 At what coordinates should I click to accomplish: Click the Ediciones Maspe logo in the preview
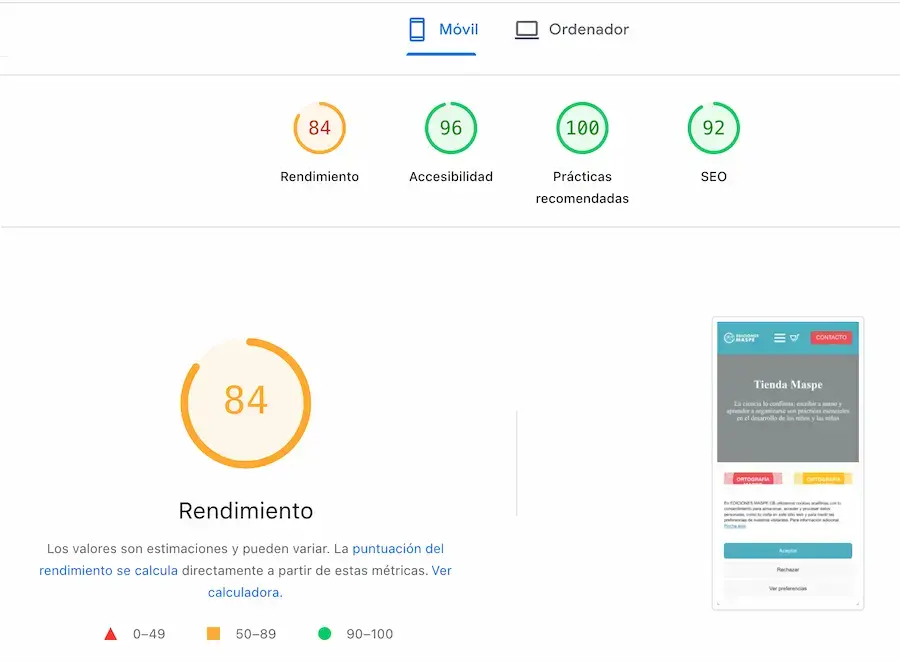742,338
